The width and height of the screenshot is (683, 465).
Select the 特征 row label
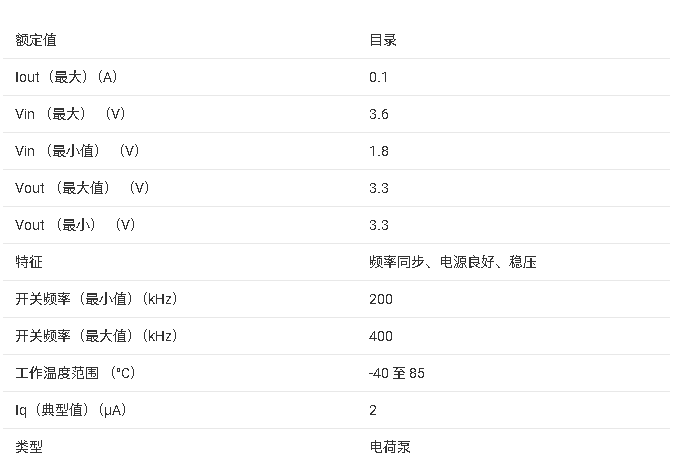[29, 262]
